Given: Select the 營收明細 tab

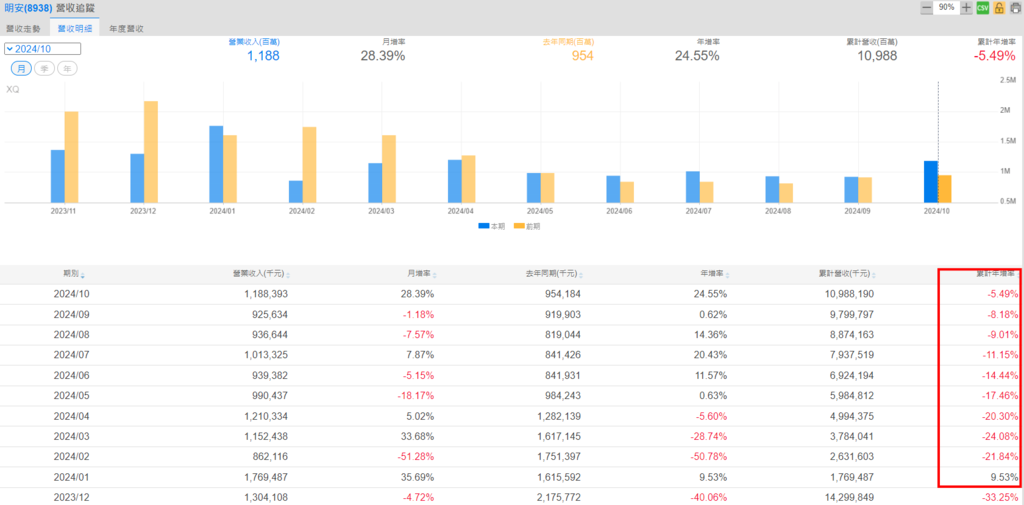Looking at the screenshot, I should click(x=74, y=29).
